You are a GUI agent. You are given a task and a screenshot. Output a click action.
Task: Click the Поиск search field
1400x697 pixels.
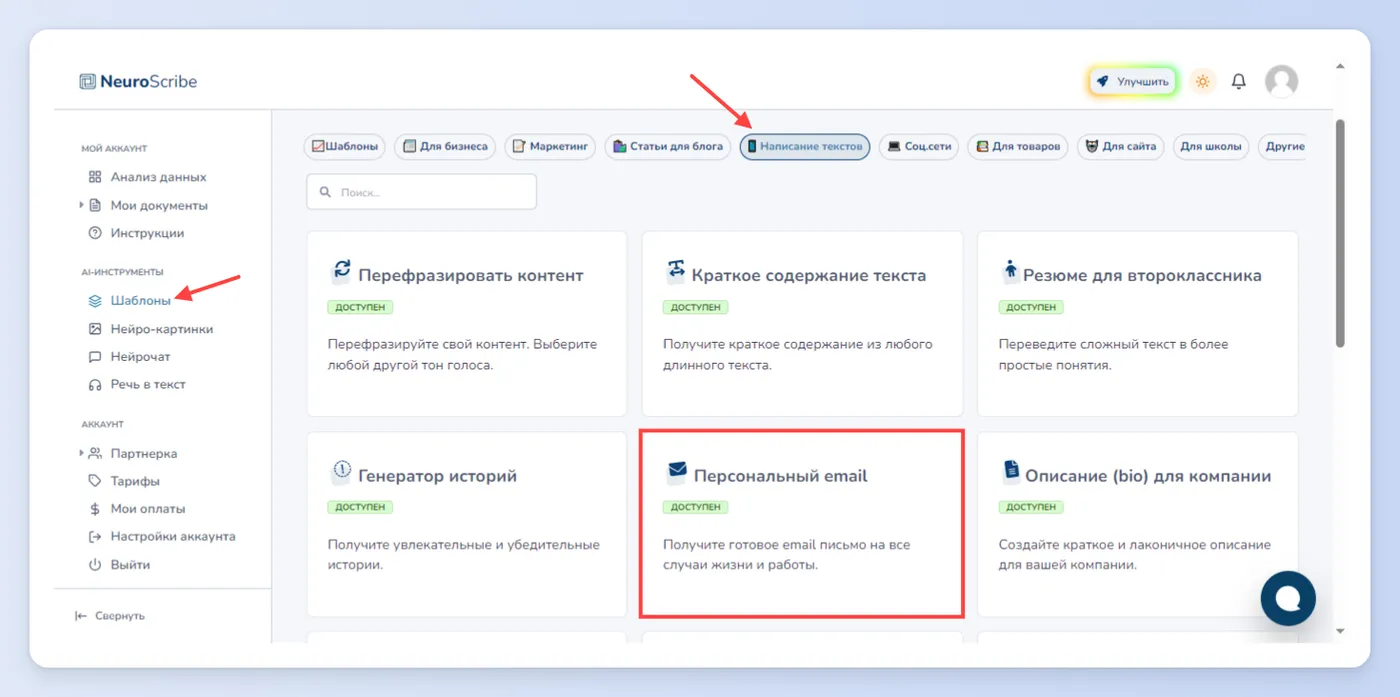click(422, 192)
